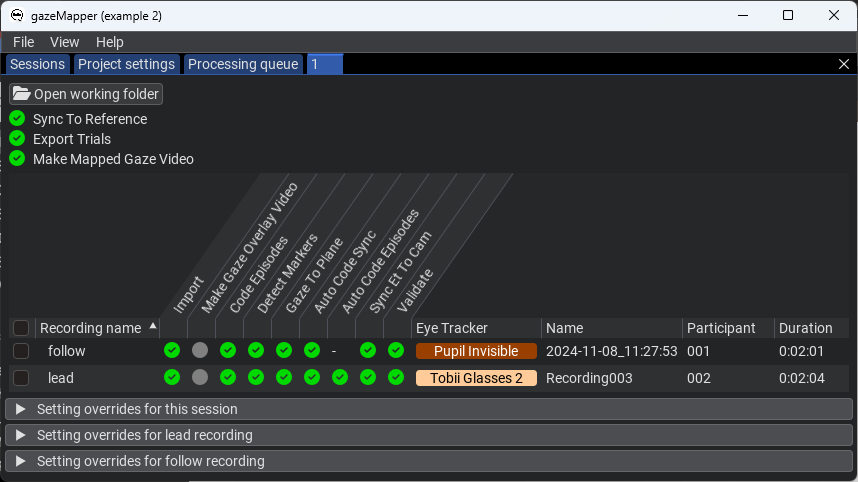Screen dimensions: 858x482
Task: Tick the checkbox for follow recording
Action: click(21, 351)
